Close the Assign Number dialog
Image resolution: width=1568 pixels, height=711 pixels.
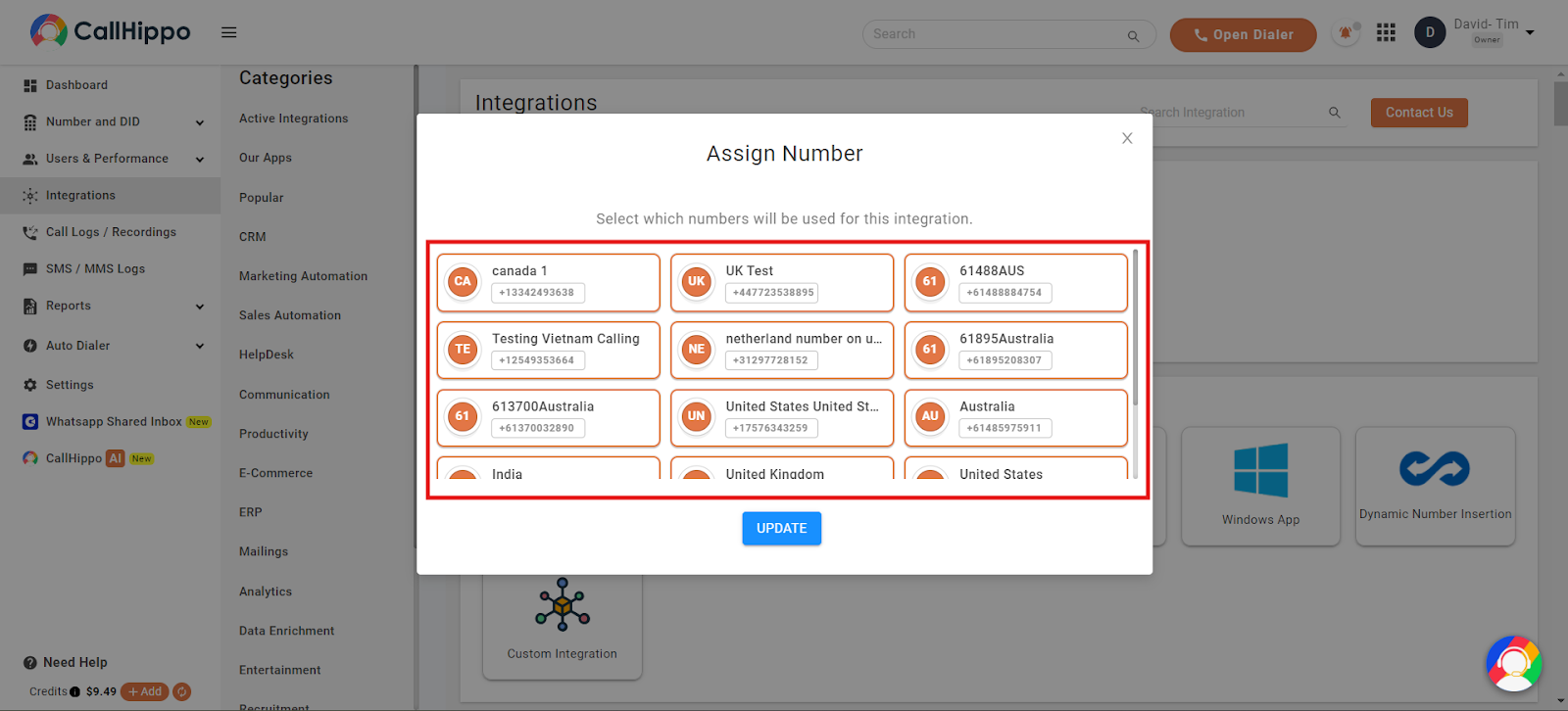point(1127,138)
